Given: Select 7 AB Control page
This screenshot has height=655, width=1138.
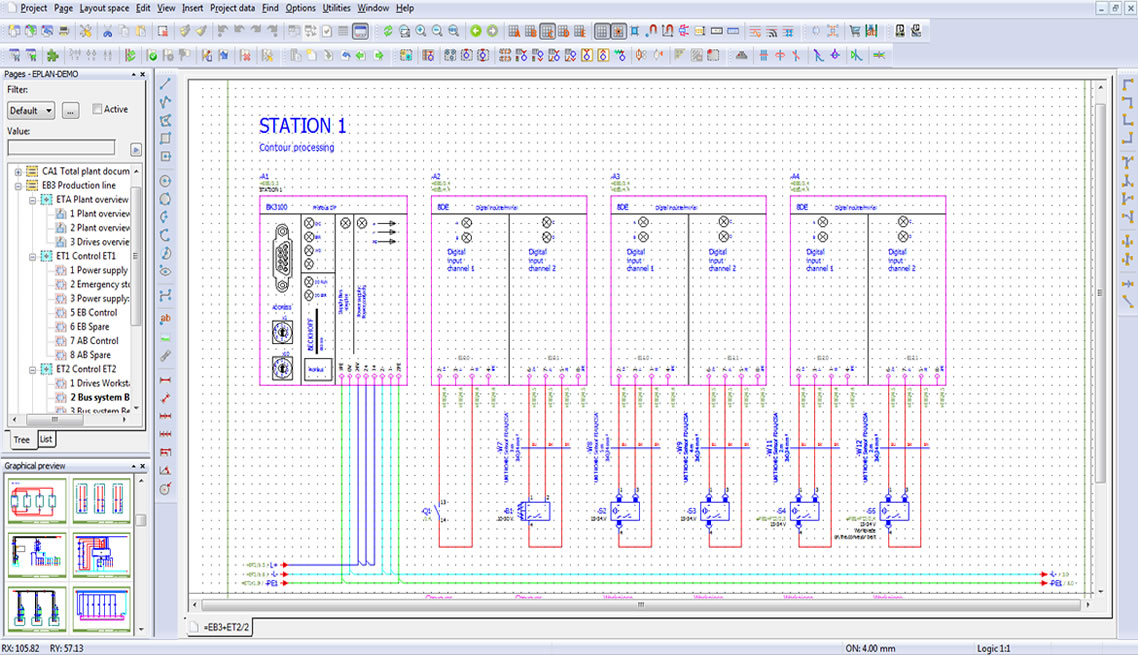Looking at the screenshot, I should point(94,341).
